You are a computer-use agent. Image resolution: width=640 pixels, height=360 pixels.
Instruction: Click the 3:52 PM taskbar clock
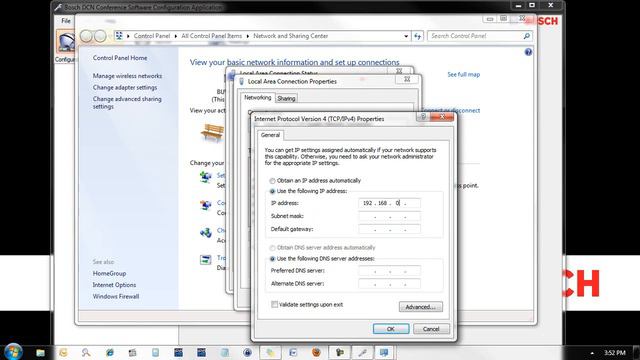[615, 353]
